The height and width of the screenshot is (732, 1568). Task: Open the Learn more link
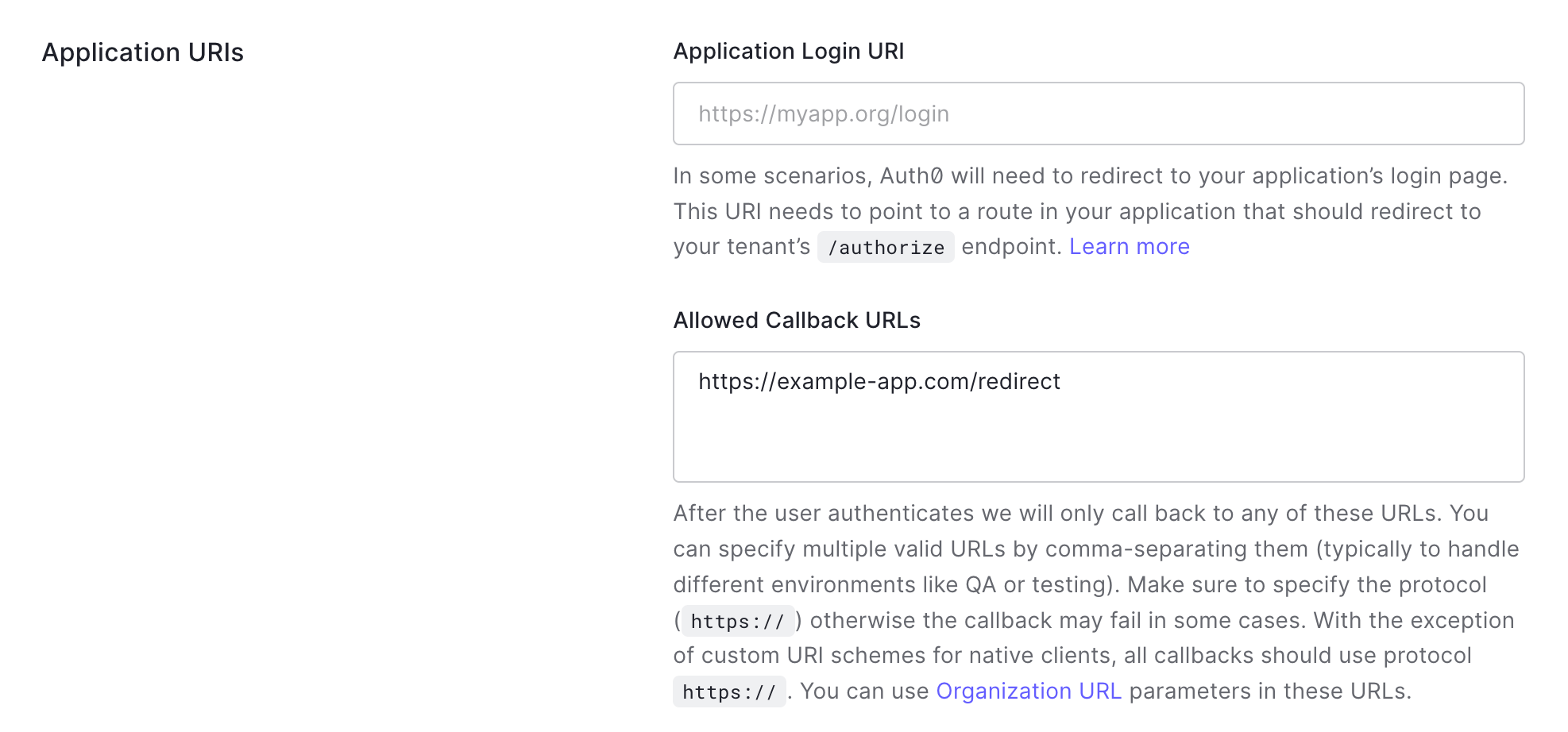point(1129,247)
